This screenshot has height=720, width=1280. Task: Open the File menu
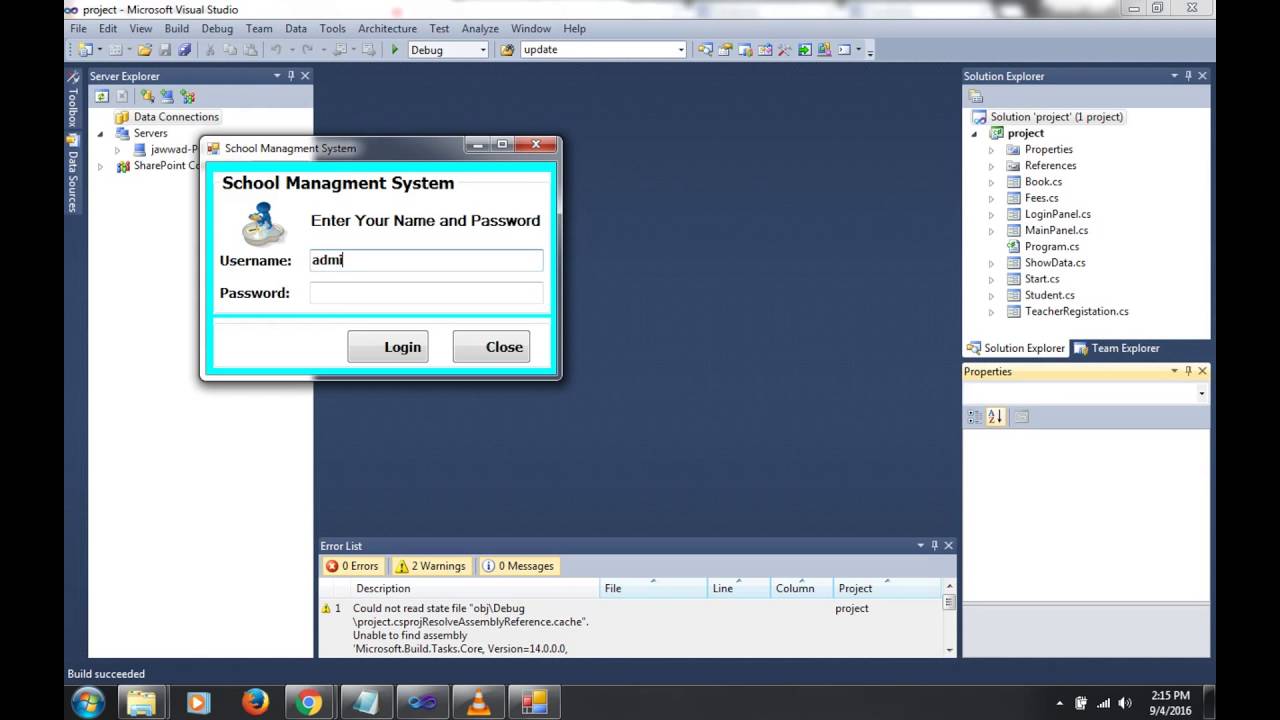pos(78,29)
